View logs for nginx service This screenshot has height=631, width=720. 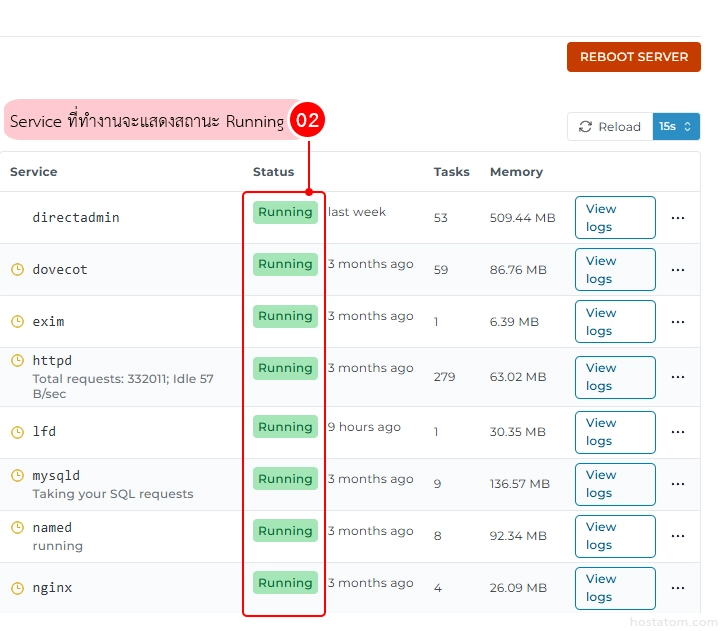click(615, 588)
